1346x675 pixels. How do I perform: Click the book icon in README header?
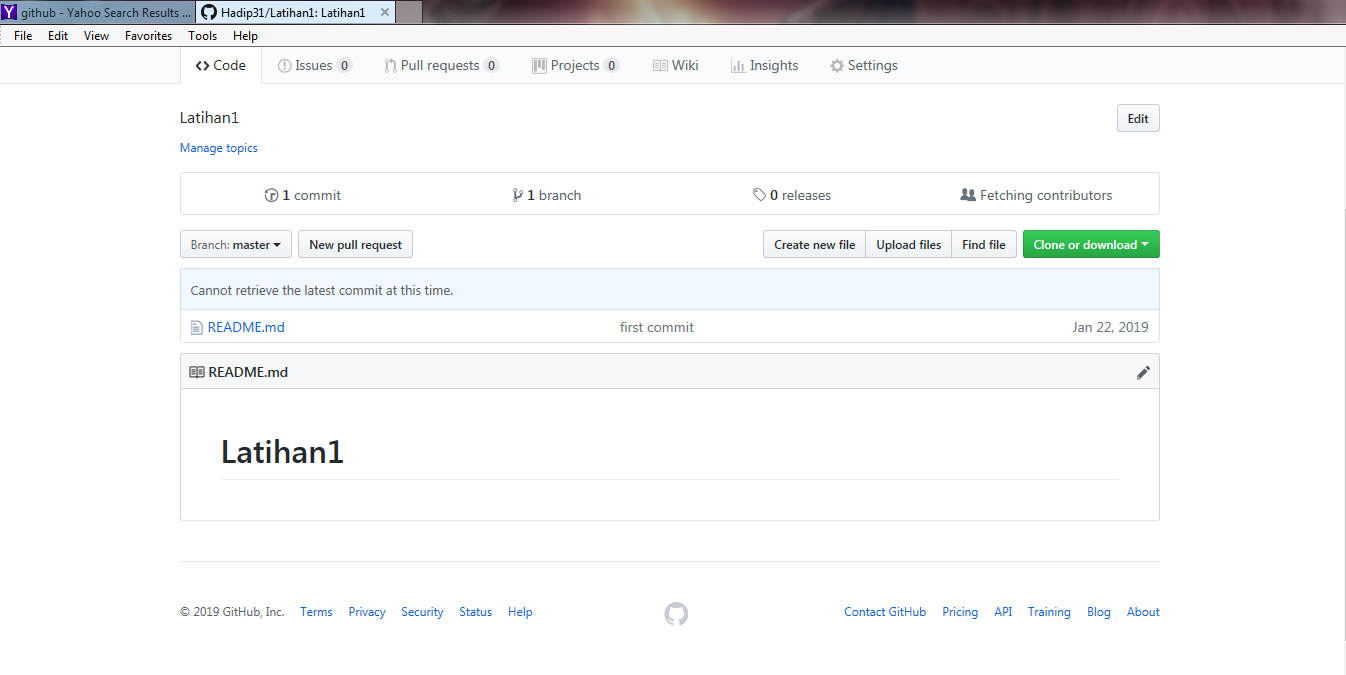(197, 372)
